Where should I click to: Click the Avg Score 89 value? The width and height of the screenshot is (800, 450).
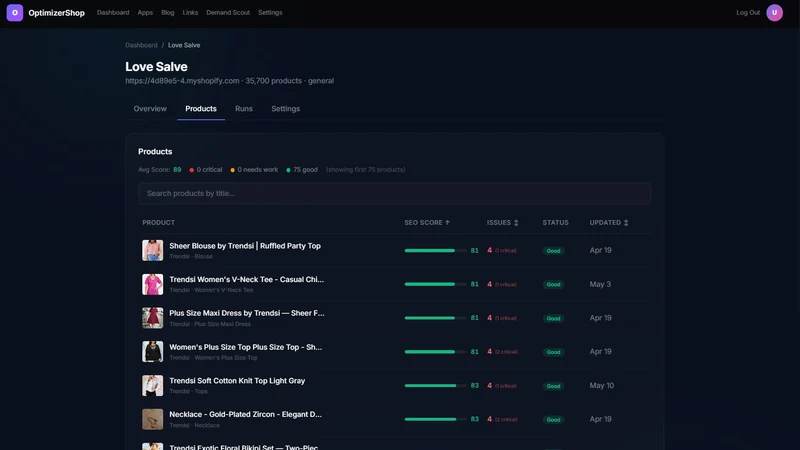177,170
